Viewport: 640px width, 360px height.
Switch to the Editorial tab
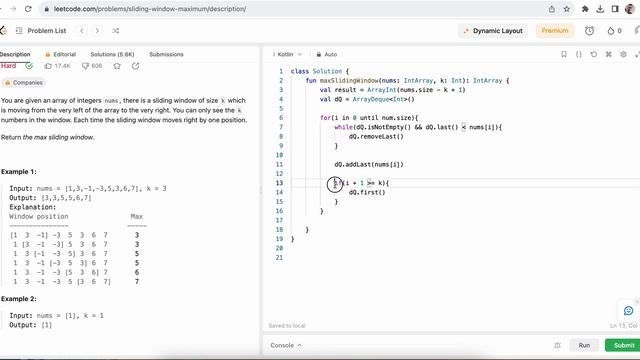coord(60,54)
